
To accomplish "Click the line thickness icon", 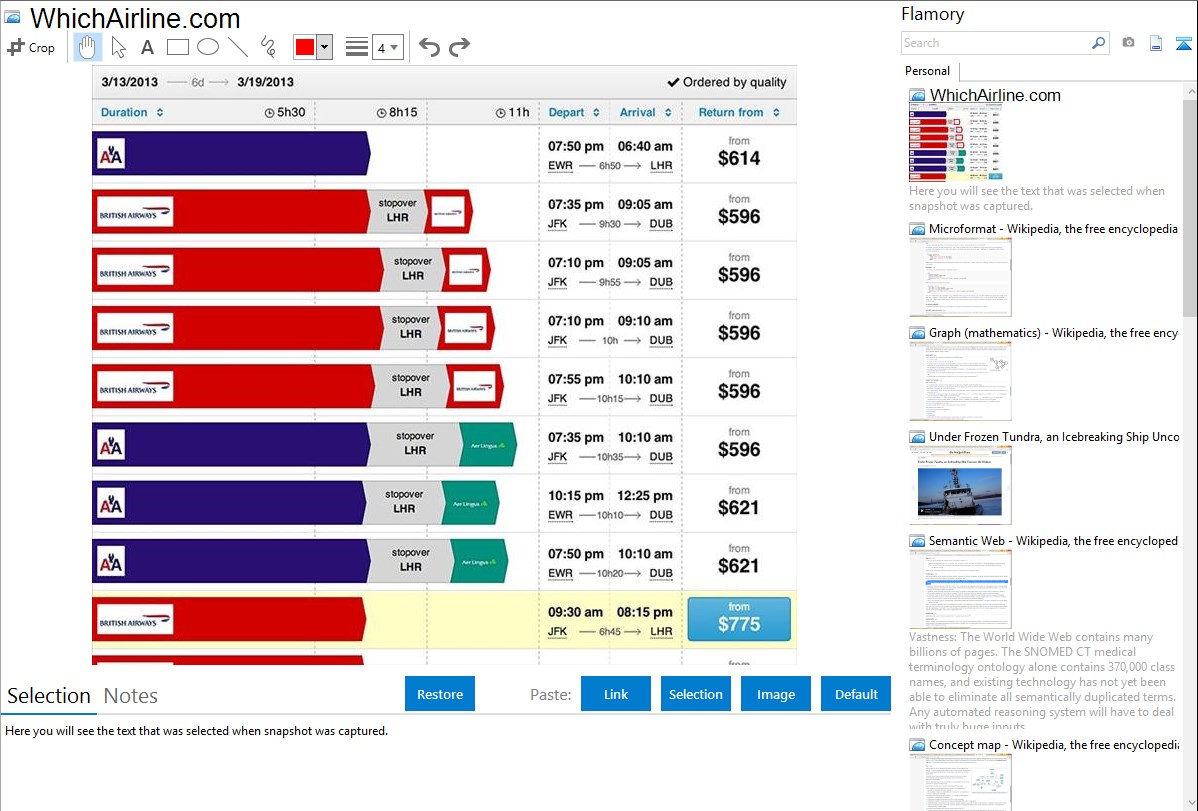I will tap(357, 47).
